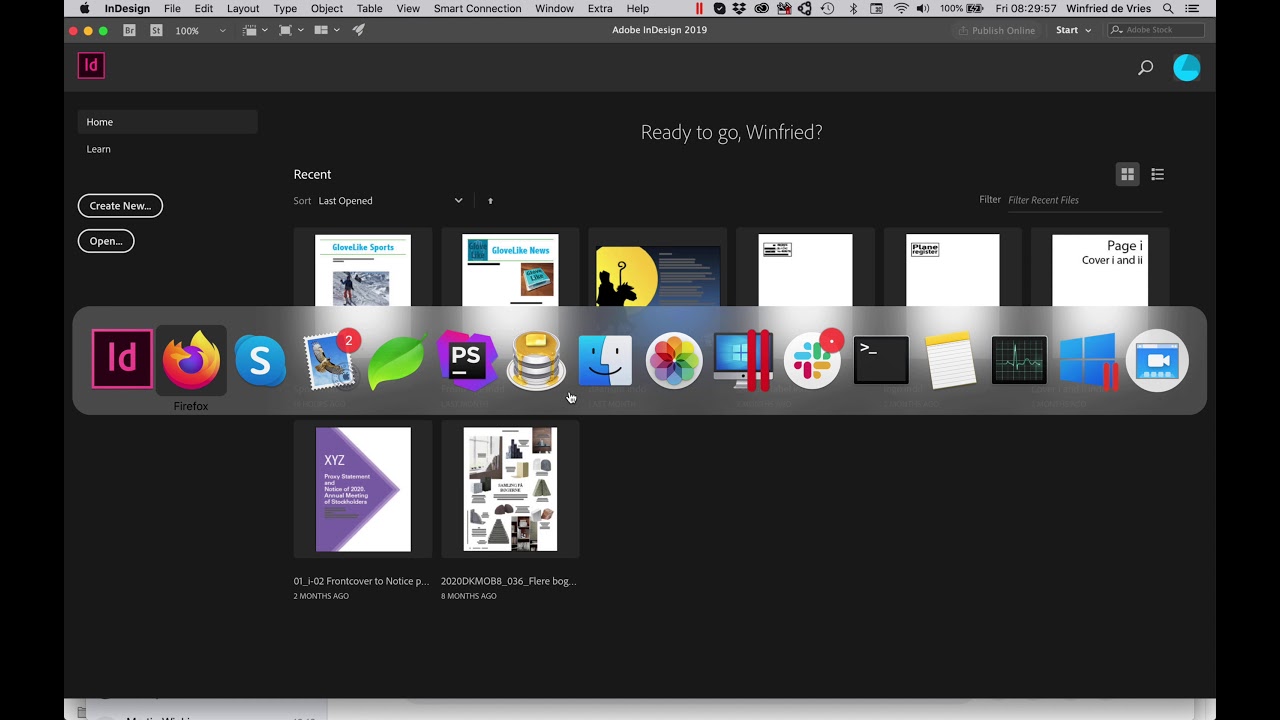Open the File menu
Image resolution: width=1280 pixels, height=720 pixels.
172,8
